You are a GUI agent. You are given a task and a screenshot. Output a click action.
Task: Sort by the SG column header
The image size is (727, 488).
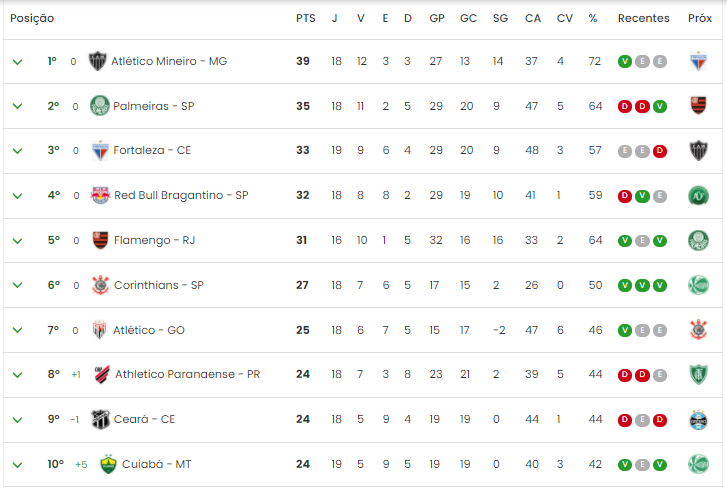coord(500,19)
